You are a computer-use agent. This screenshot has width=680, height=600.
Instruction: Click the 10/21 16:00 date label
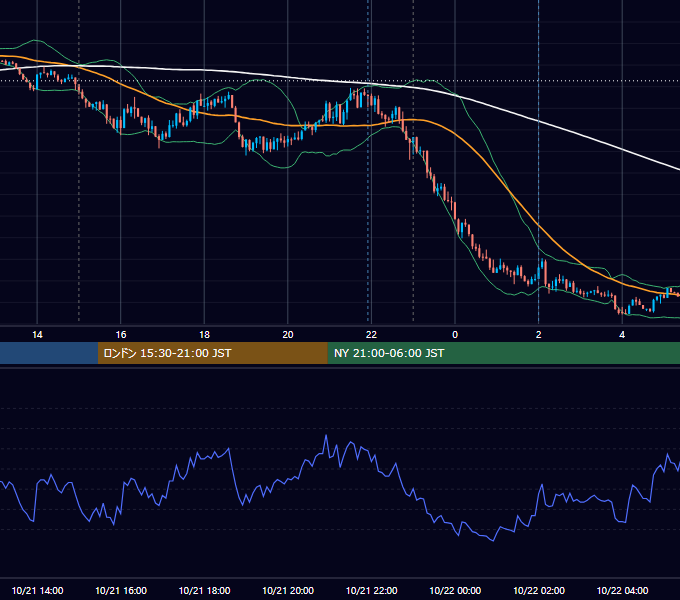click(x=121, y=590)
